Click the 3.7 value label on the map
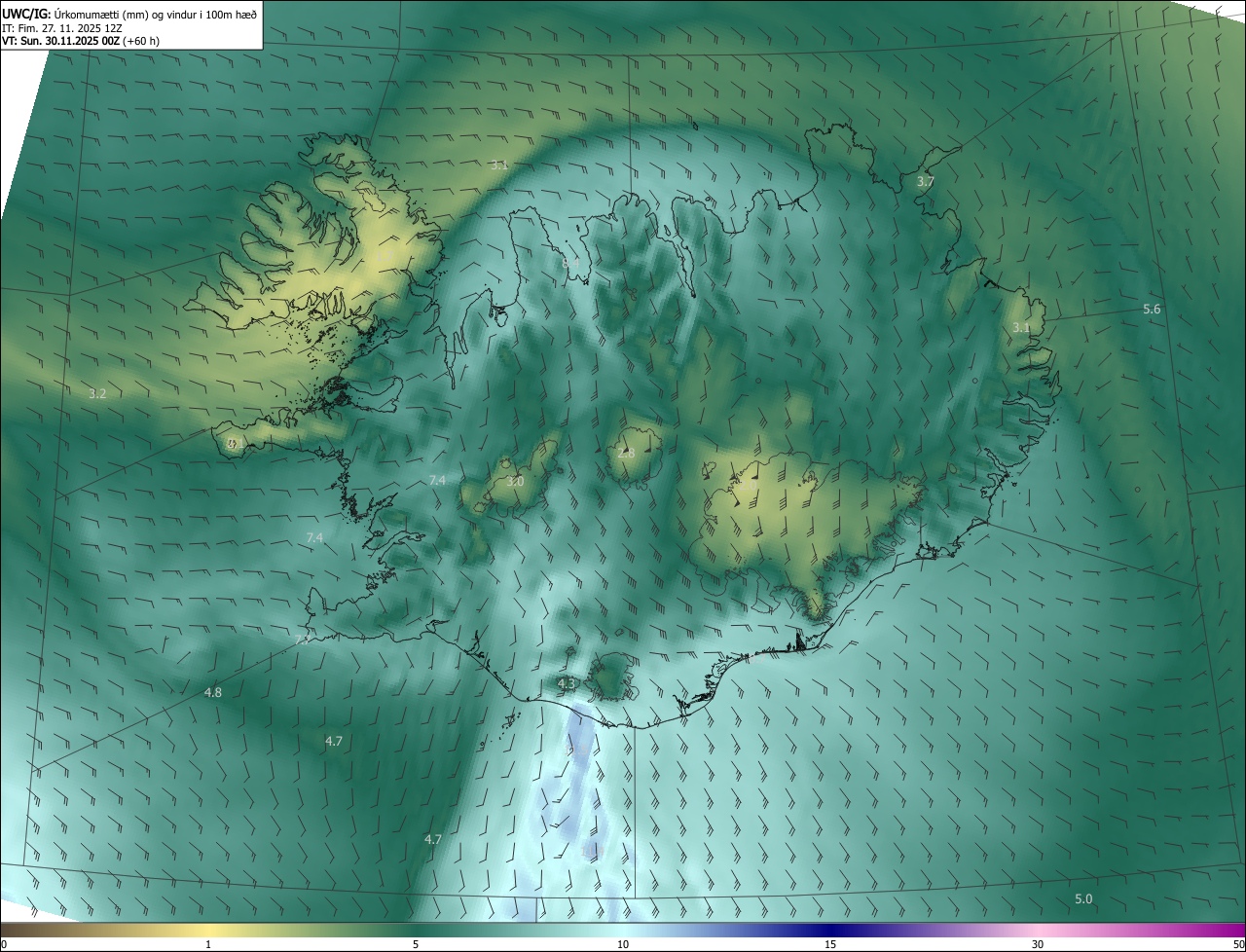 926,181
